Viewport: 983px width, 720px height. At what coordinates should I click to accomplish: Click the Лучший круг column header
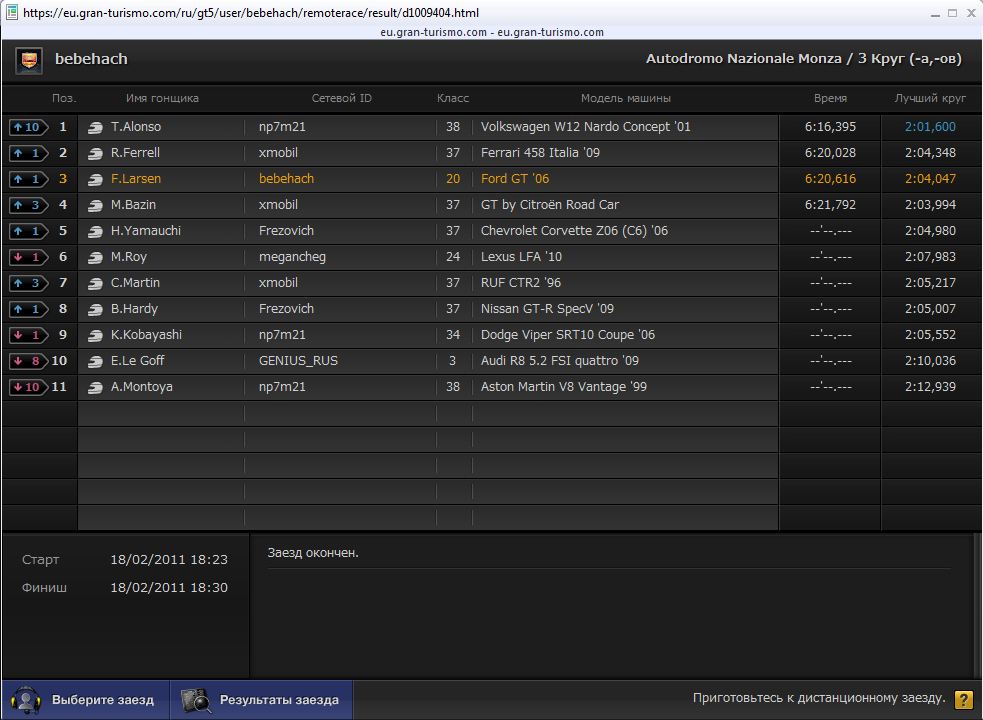pyautogui.click(x=930, y=98)
